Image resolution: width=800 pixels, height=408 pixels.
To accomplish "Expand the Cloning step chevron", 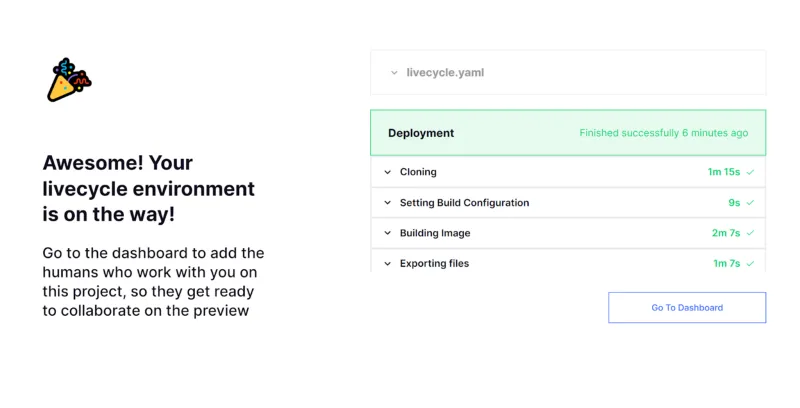I will coord(388,172).
